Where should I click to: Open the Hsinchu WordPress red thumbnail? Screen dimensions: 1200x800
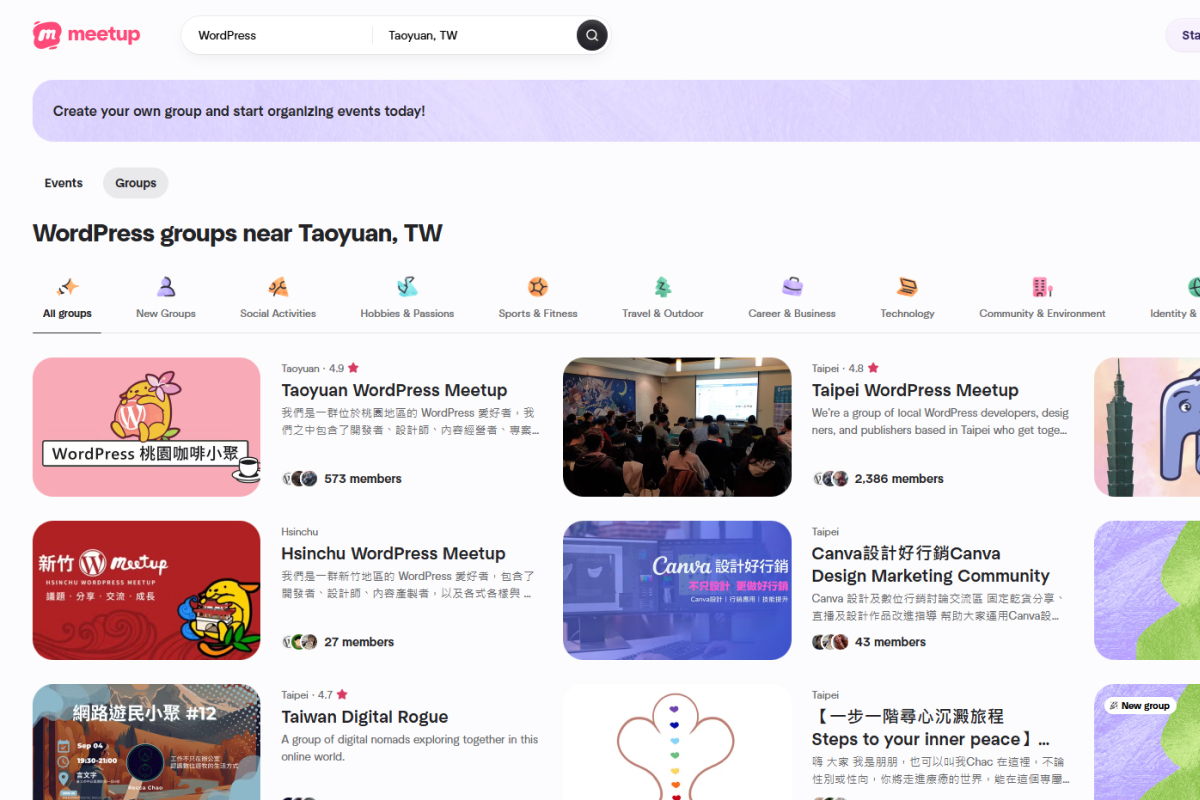click(146, 590)
